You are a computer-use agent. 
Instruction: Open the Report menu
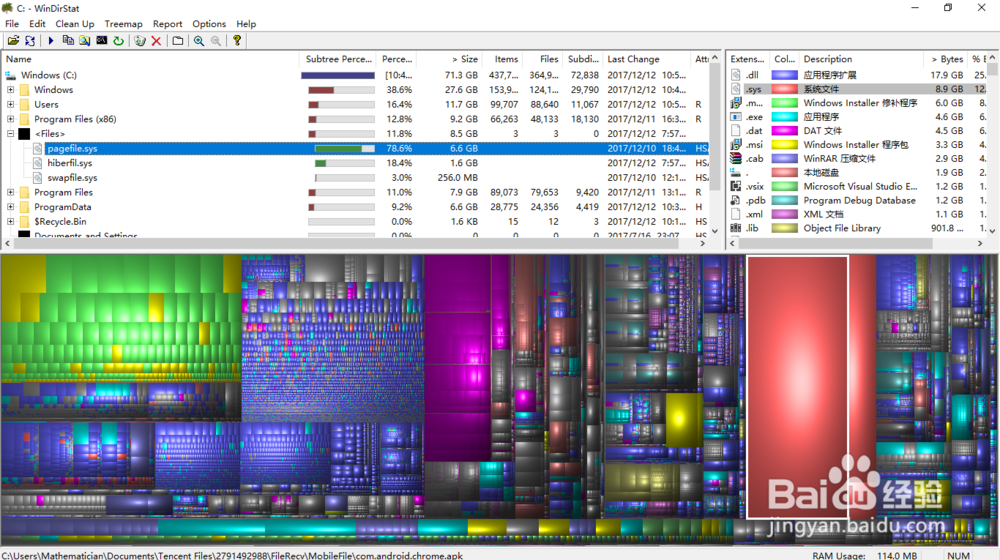click(x=168, y=24)
